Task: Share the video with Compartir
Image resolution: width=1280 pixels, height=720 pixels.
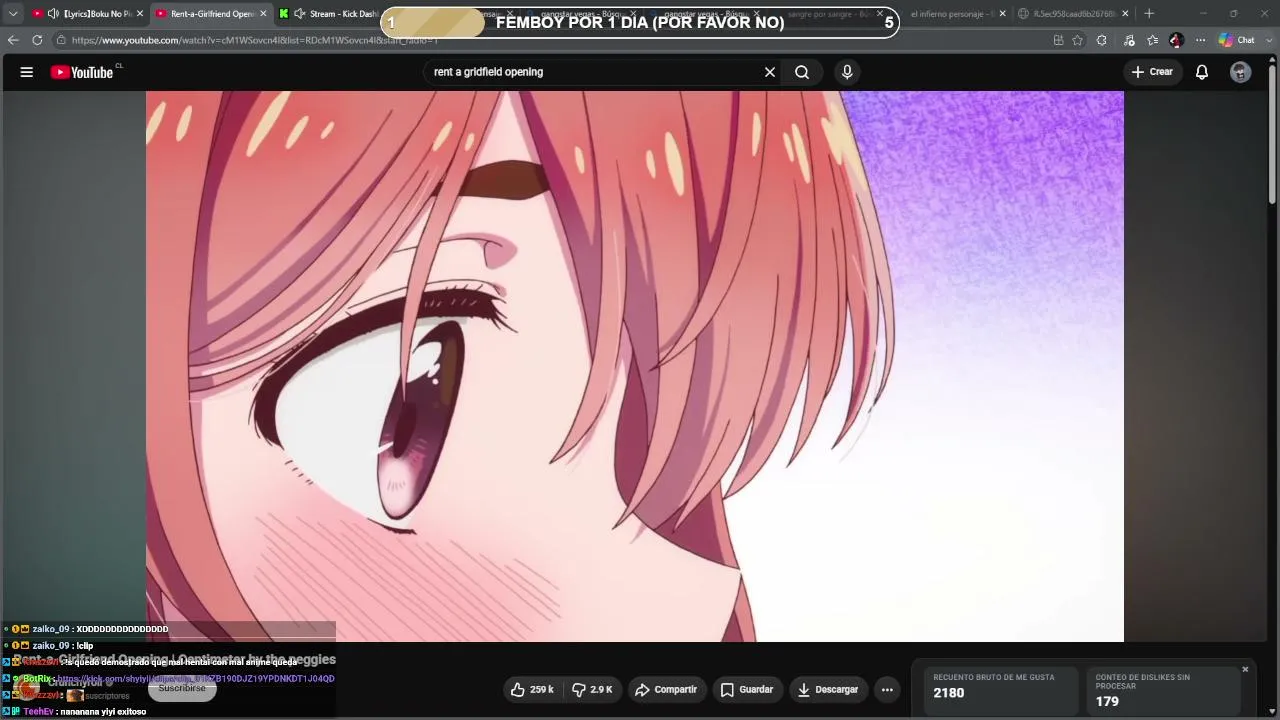Action: click(x=667, y=689)
